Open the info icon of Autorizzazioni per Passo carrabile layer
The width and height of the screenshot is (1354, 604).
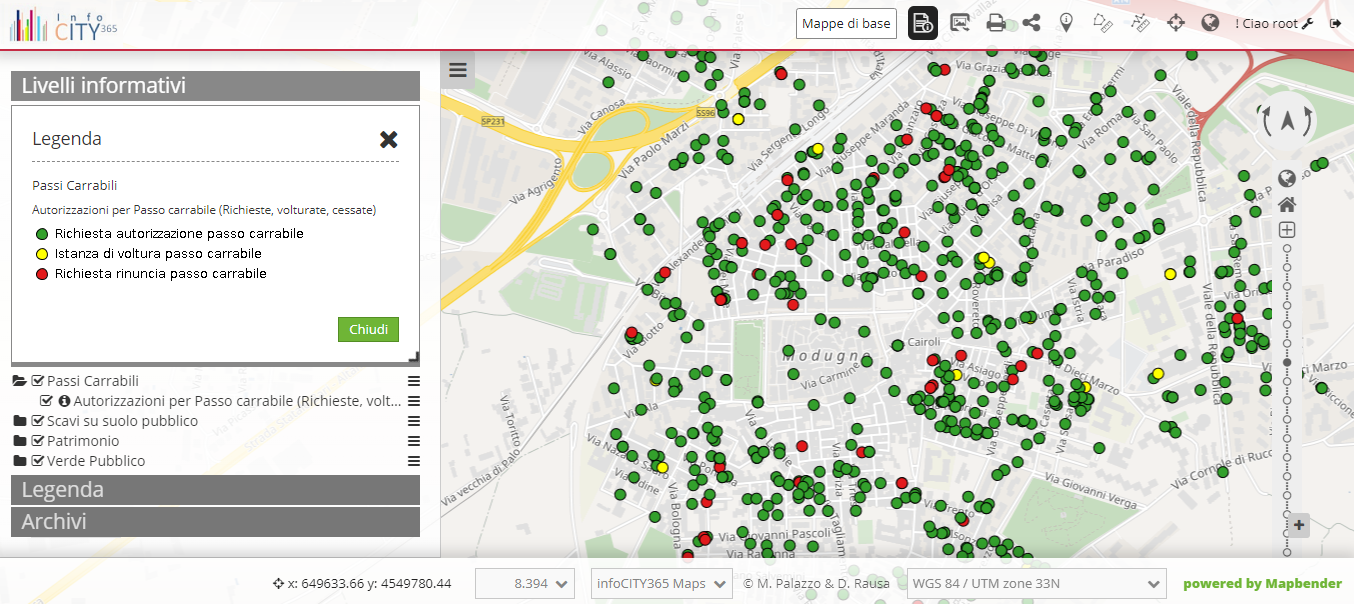click(64, 401)
